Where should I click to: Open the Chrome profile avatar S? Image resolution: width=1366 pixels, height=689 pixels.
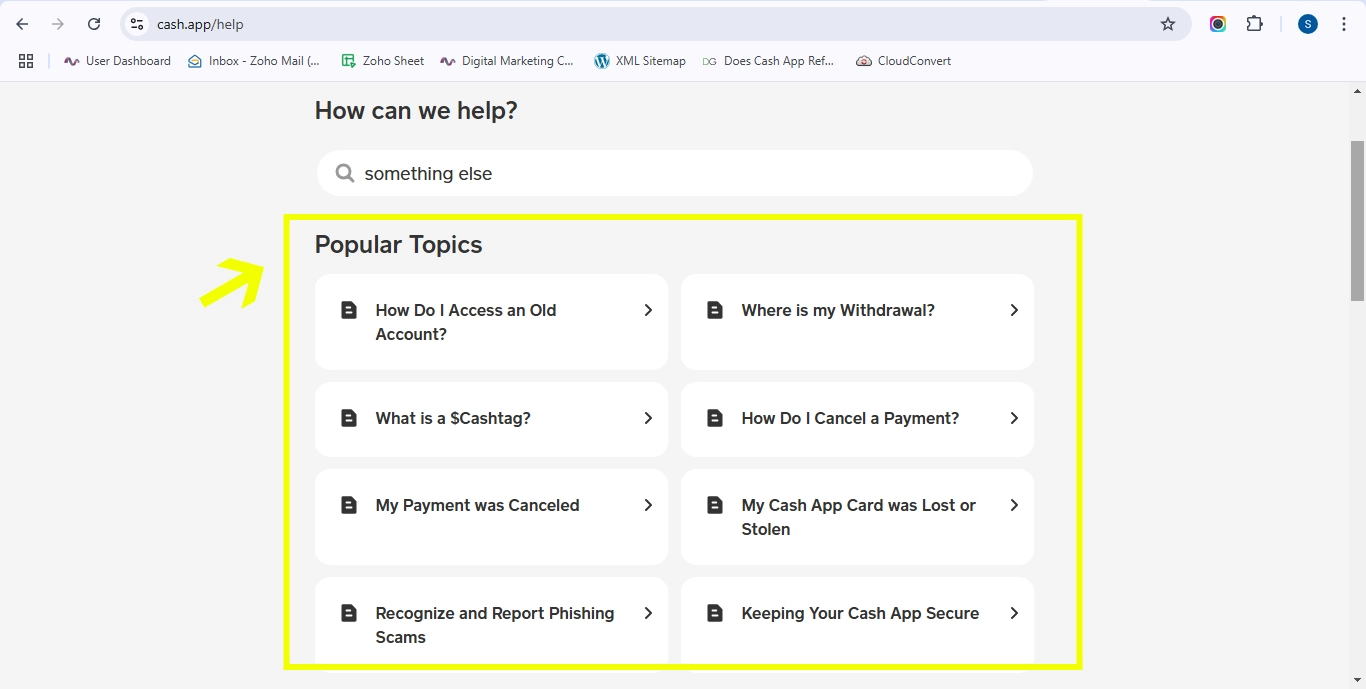point(1308,24)
